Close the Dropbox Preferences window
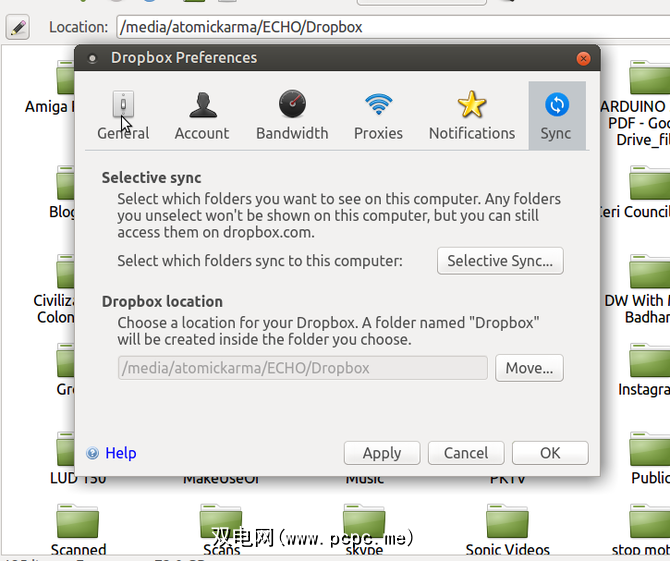 click(x=583, y=58)
